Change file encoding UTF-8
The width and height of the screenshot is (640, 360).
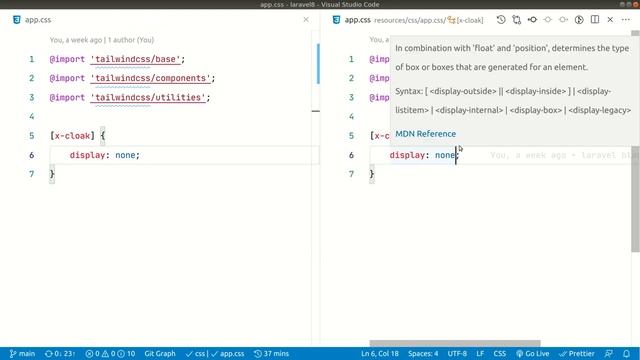[457, 353]
